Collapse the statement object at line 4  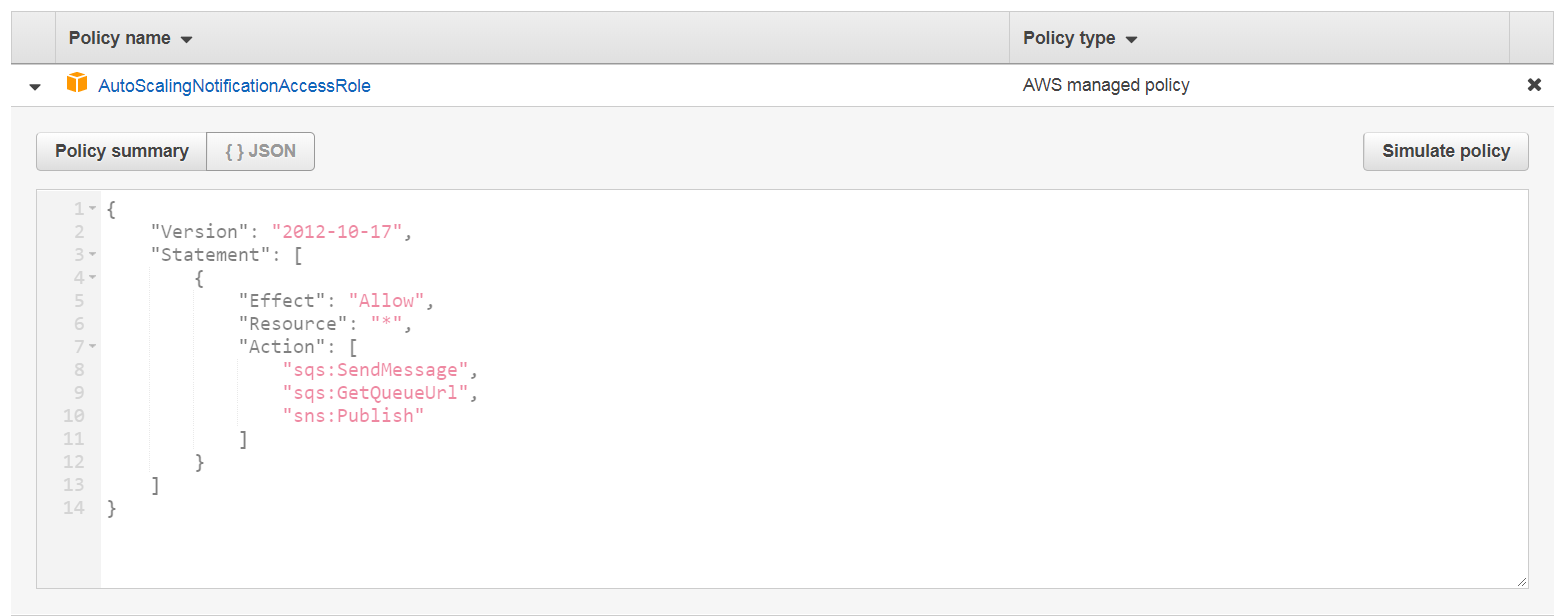point(92,278)
